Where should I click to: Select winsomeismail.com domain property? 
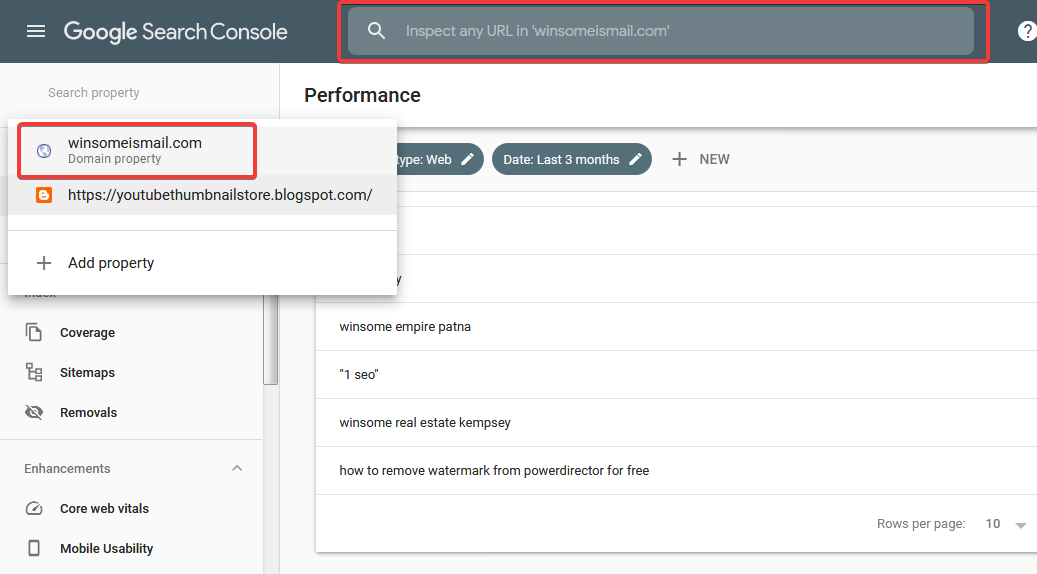[x=135, y=149]
